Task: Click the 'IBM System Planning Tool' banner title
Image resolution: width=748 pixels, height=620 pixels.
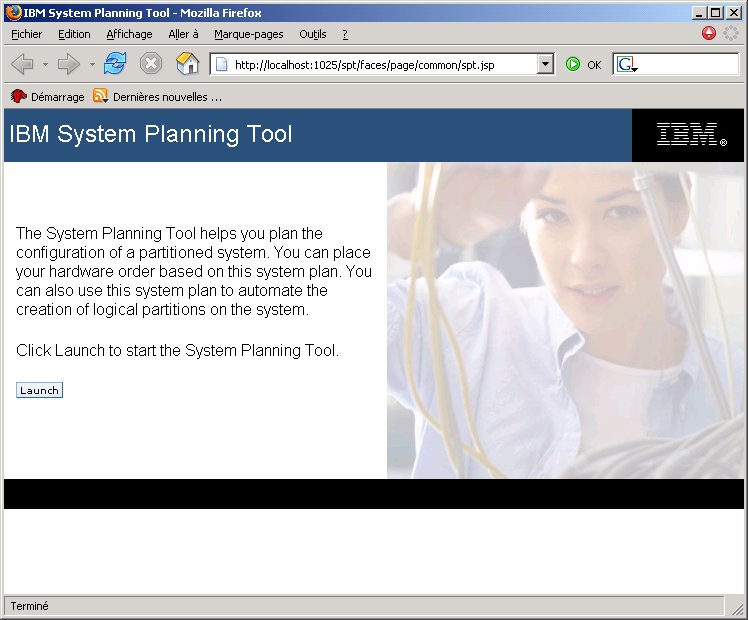Action: pyautogui.click(x=151, y=134)
